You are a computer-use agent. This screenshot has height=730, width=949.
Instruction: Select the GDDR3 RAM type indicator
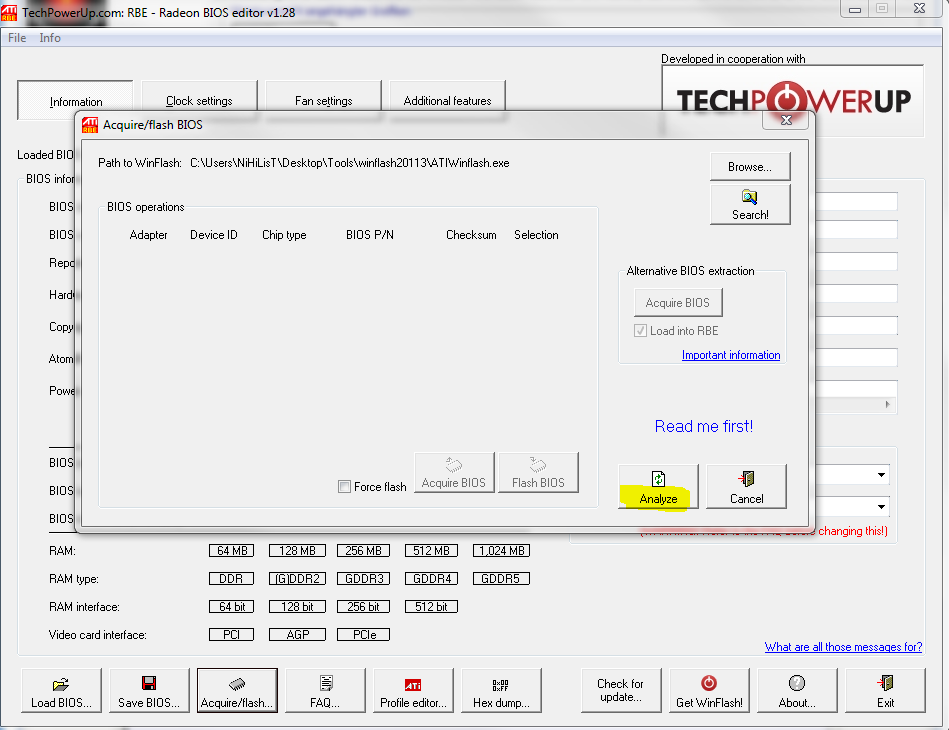click(x=363, y=579)
